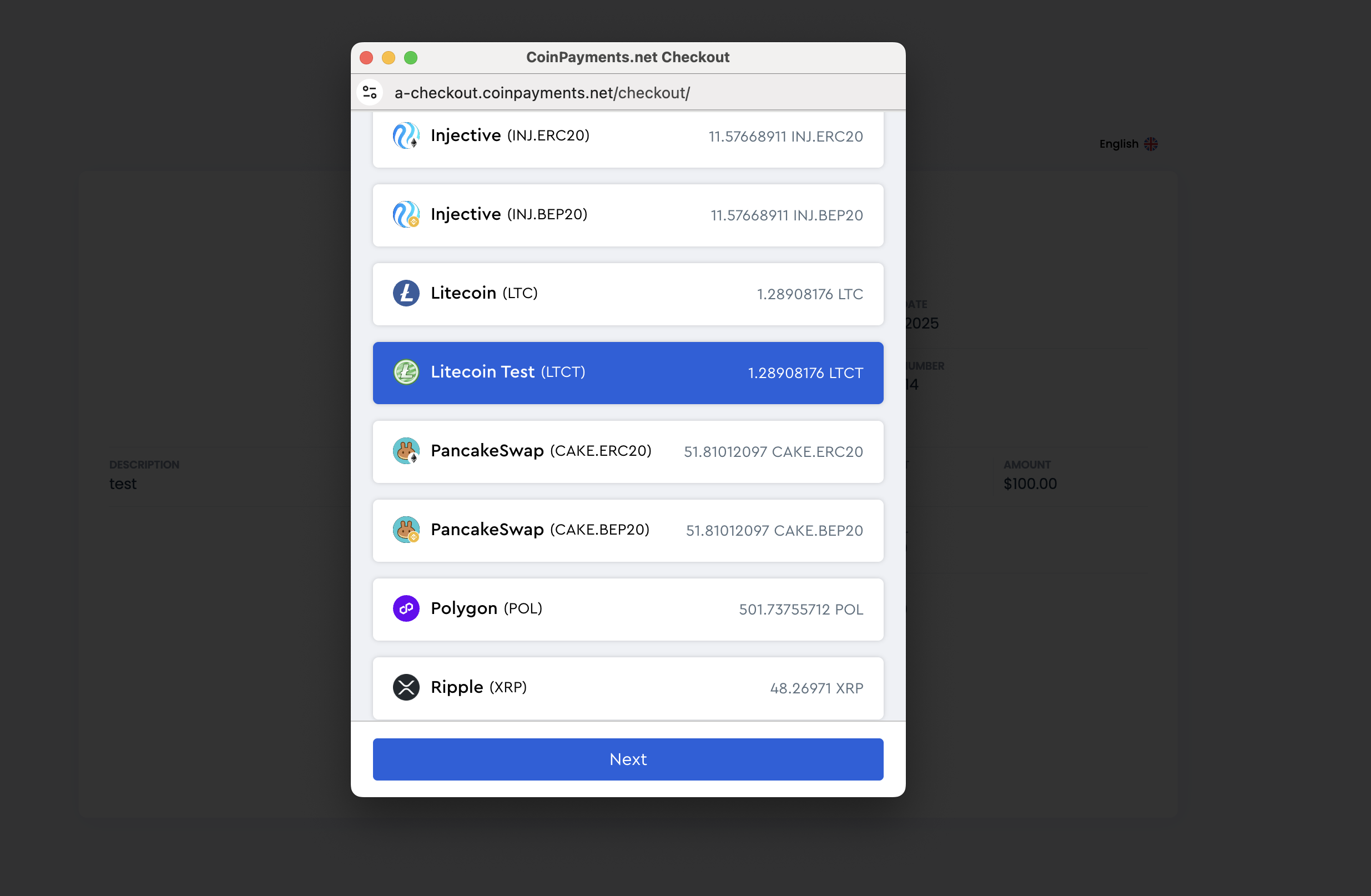Click the Litecoin LTC logo icon
The image size is (1371, 896).
point(406,293)
